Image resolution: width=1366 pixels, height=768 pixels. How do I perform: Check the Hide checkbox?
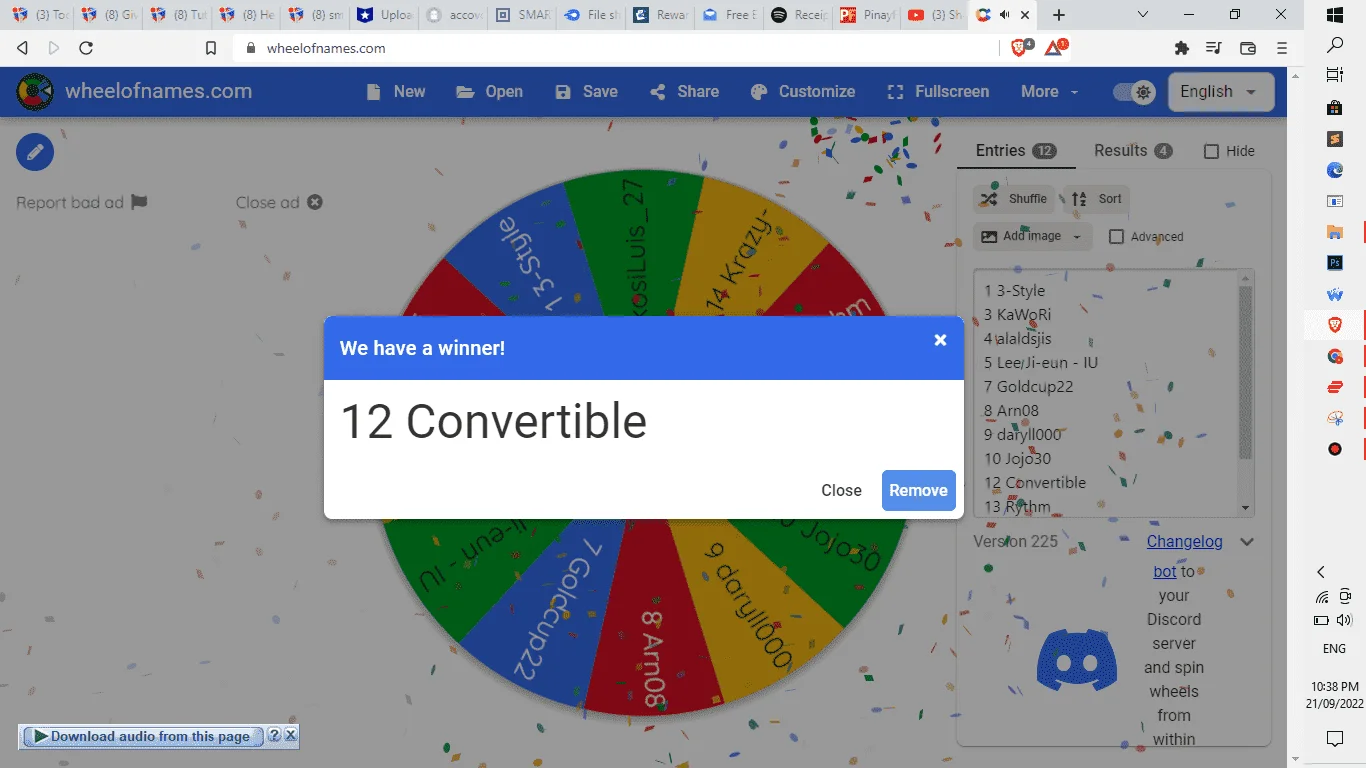(1211, 152)
